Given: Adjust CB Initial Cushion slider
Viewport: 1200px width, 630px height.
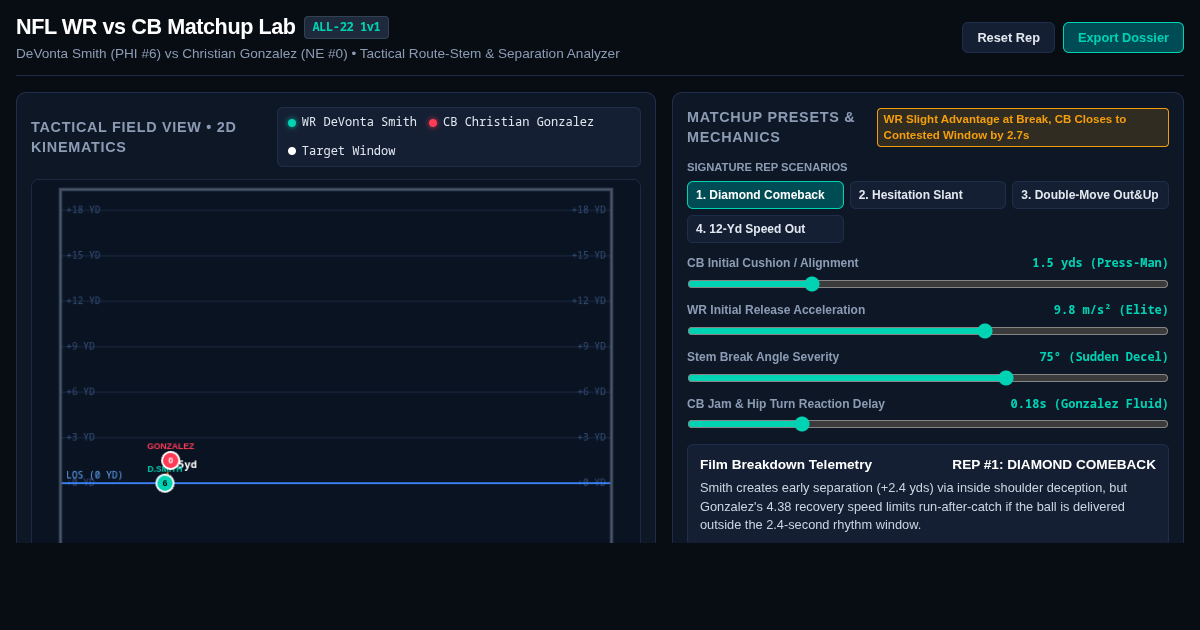Looking at the screenshot, I should 928,284.
